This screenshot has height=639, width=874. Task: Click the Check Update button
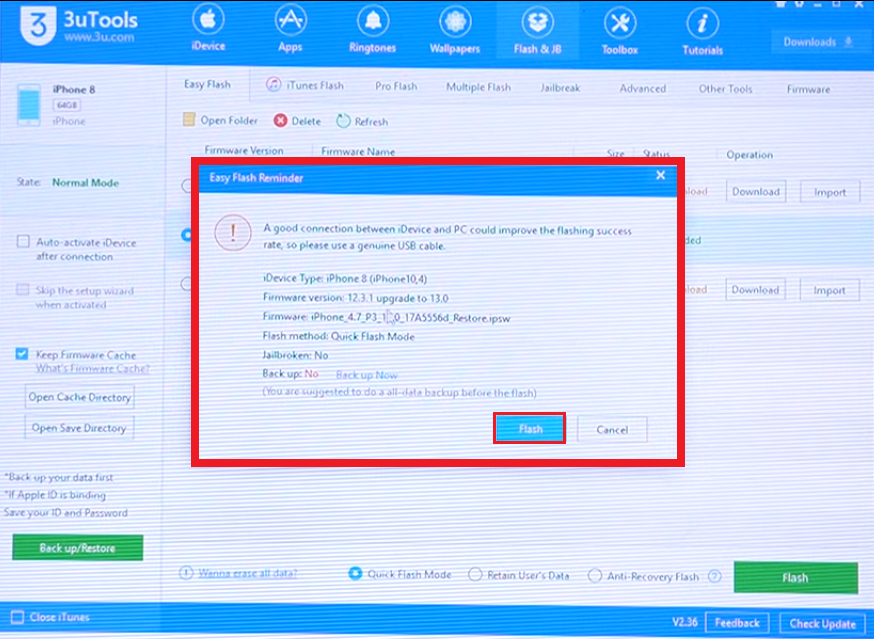(822, 624)
